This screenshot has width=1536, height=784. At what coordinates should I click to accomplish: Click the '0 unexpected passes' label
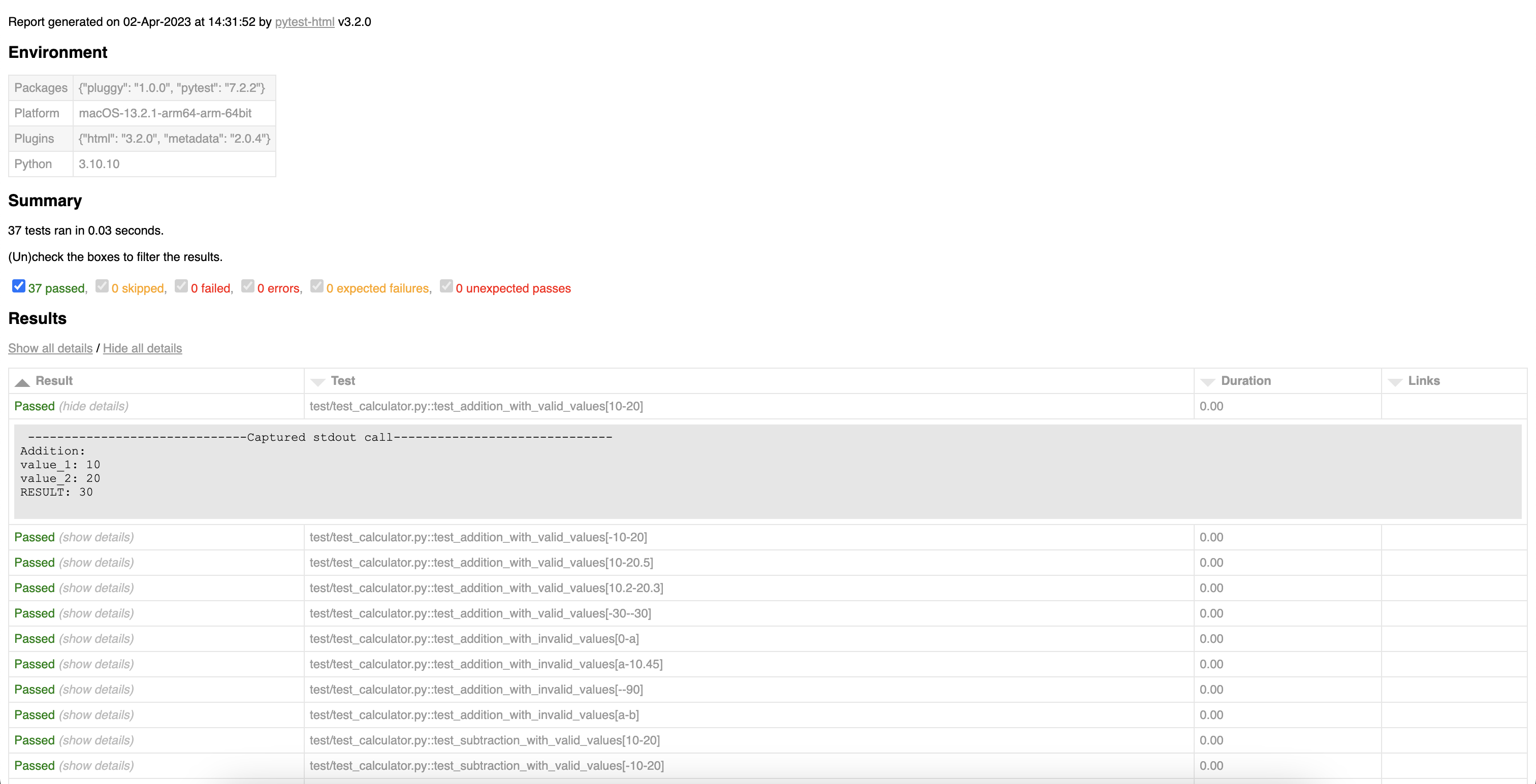[x=513, y=288]
